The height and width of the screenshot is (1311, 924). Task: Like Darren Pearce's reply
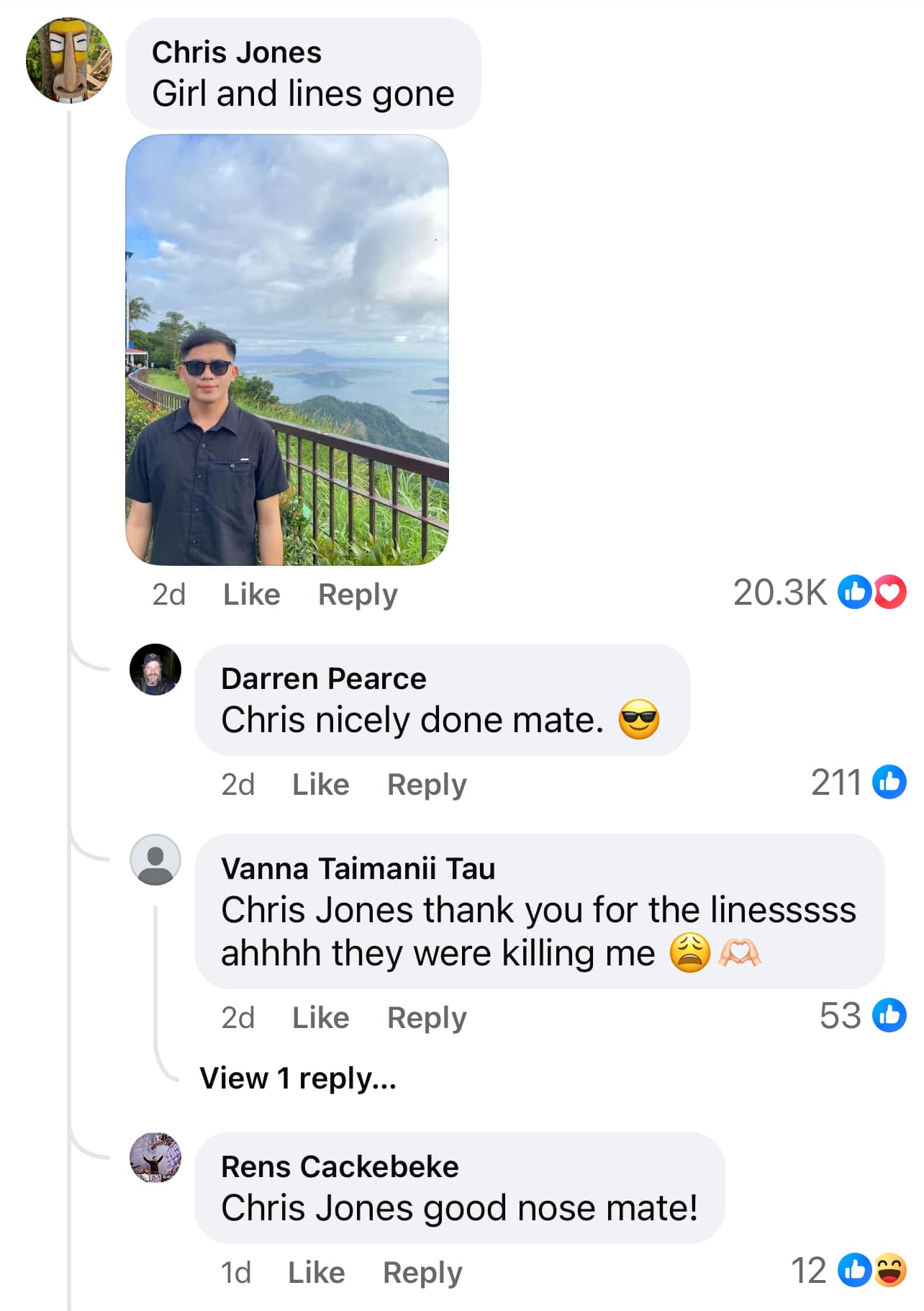321,785
